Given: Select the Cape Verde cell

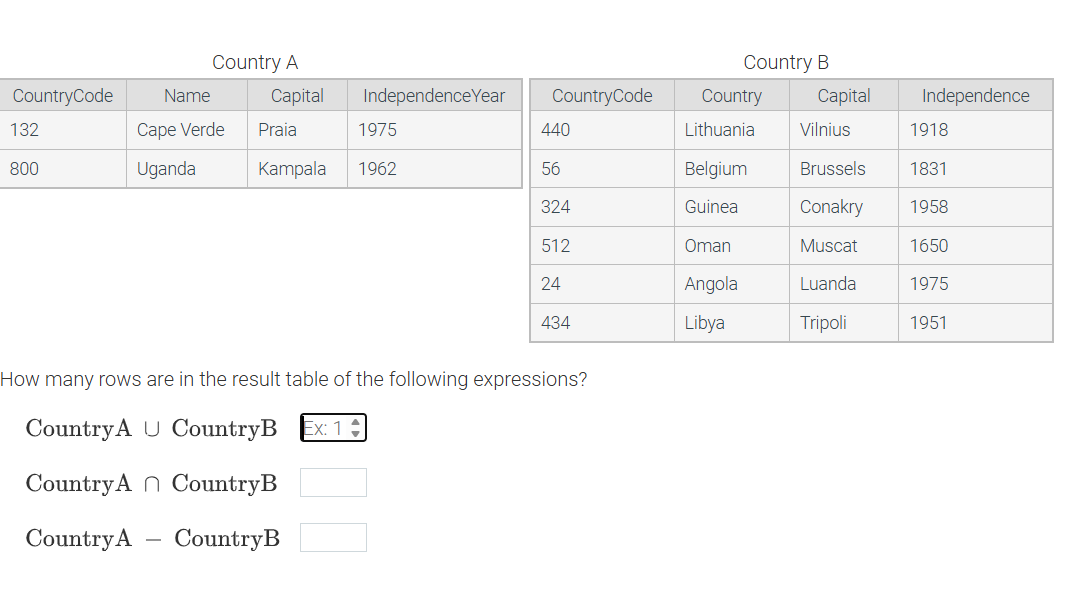Looking at the screenshot, I should pos(186,130).
